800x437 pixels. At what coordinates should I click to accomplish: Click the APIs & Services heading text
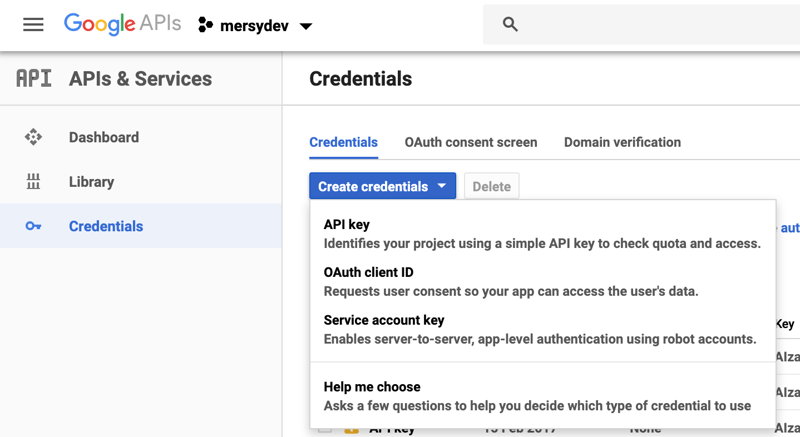point(140,79)
